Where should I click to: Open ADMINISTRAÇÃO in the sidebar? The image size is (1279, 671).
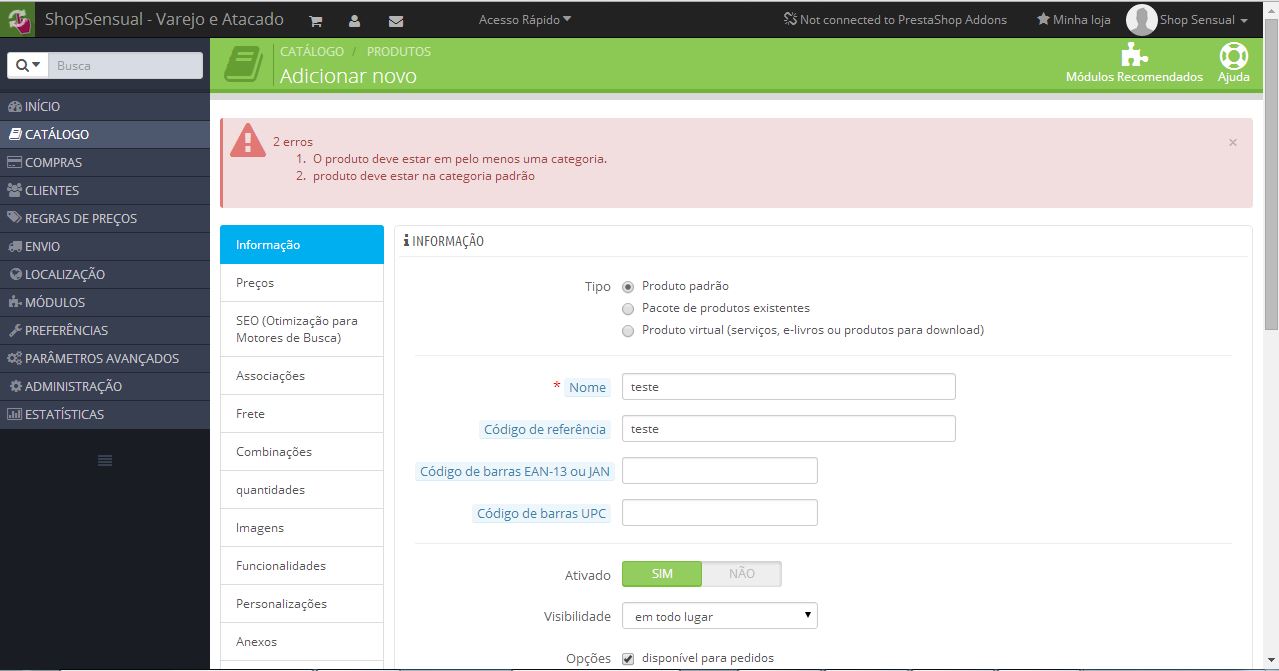coord(105,386)
